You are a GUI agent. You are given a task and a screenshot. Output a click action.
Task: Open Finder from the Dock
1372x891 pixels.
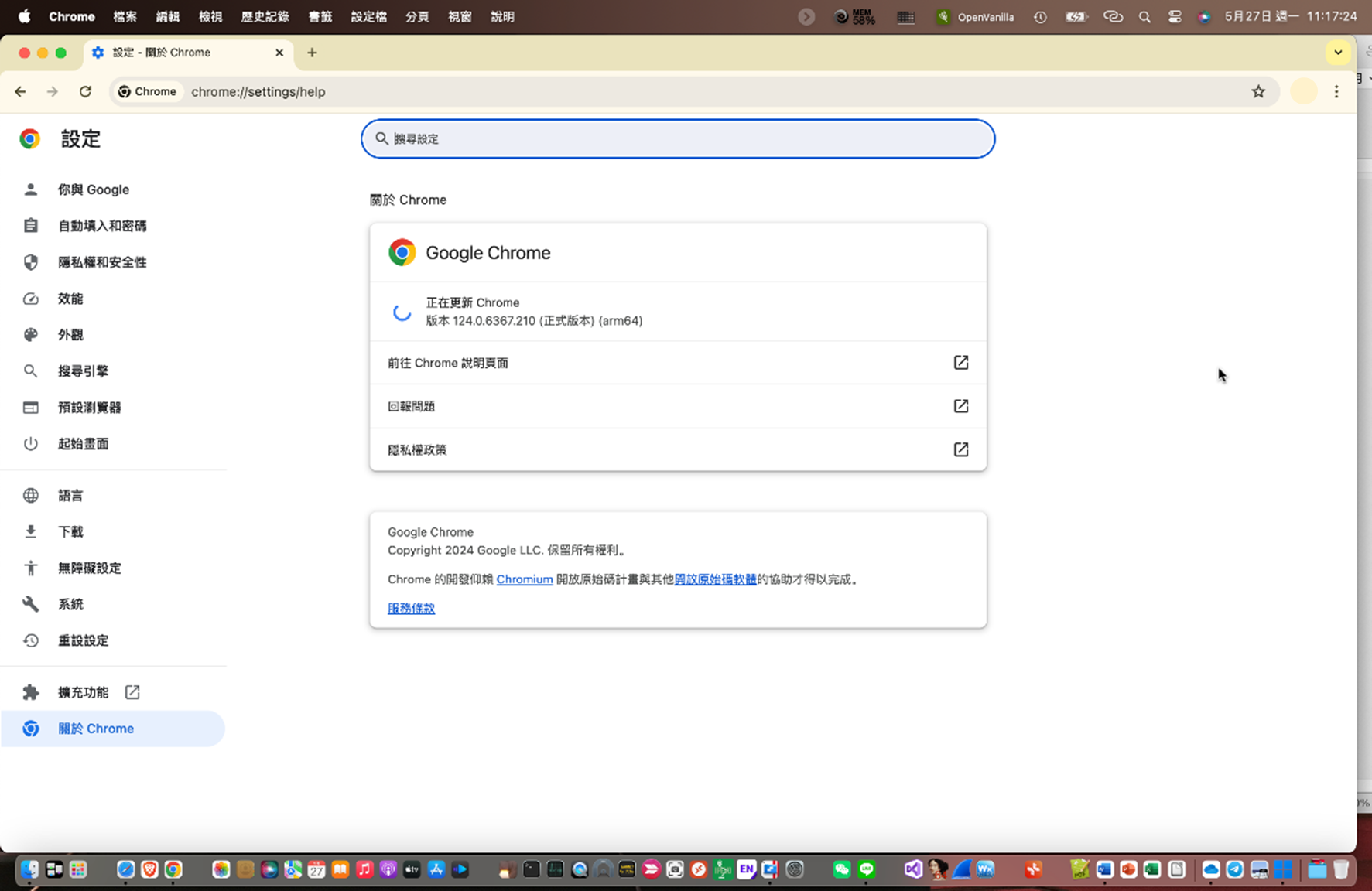coord(29,869)
